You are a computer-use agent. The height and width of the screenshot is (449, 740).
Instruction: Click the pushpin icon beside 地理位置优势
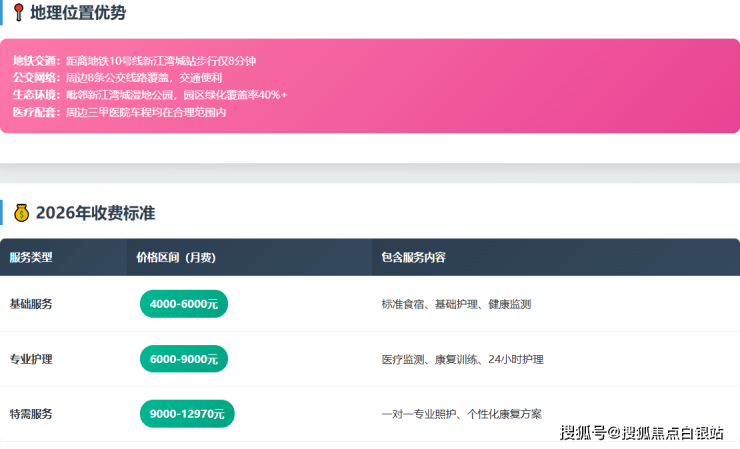tap(19, 13)
